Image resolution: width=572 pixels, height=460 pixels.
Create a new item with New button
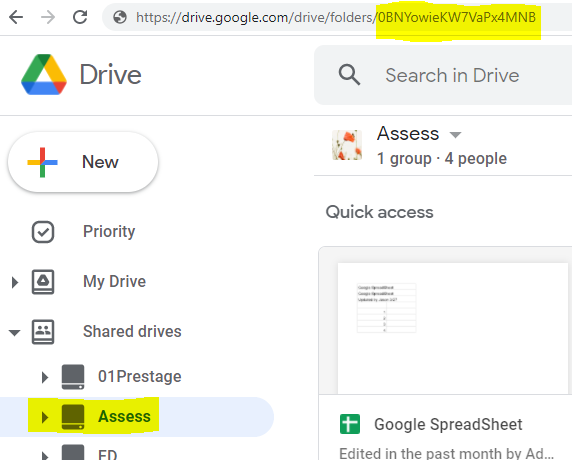83,162
